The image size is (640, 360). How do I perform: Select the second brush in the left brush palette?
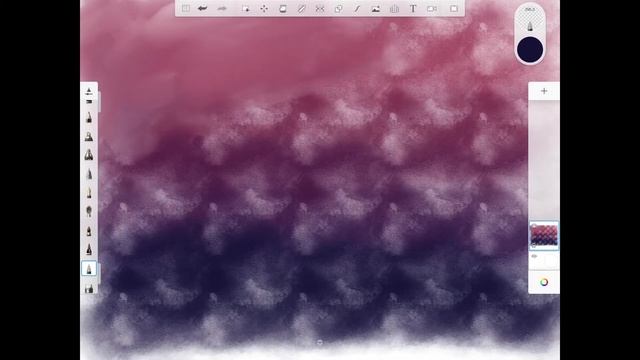(x=89, y=136)
